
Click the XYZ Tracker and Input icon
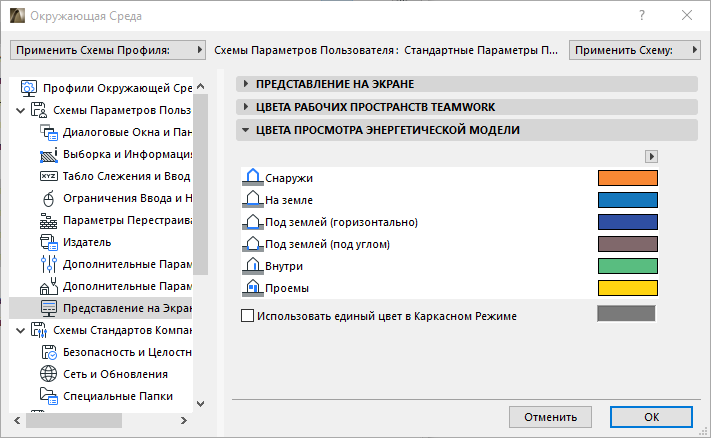49,176
